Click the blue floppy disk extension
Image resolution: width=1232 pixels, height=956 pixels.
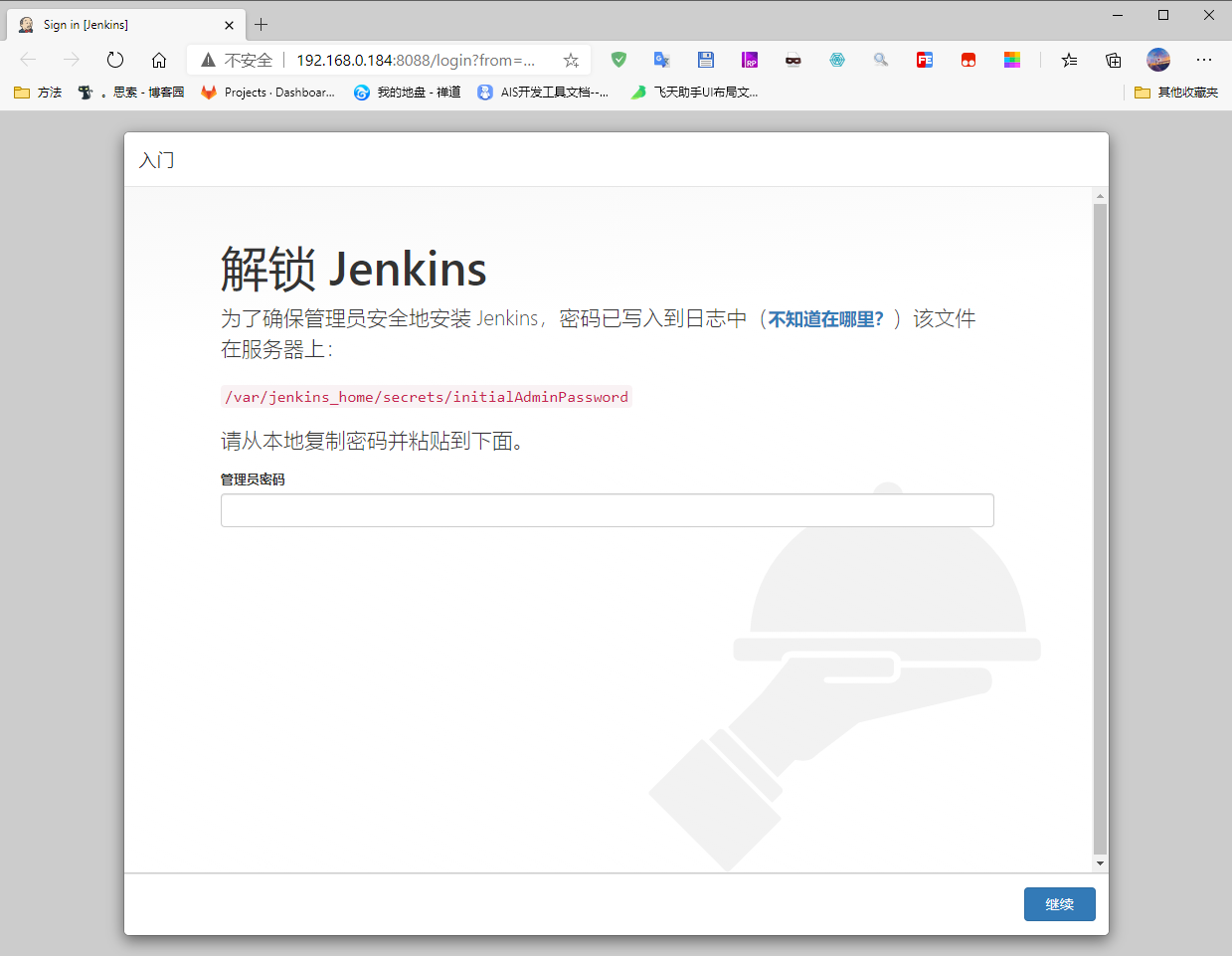(706, 60)
